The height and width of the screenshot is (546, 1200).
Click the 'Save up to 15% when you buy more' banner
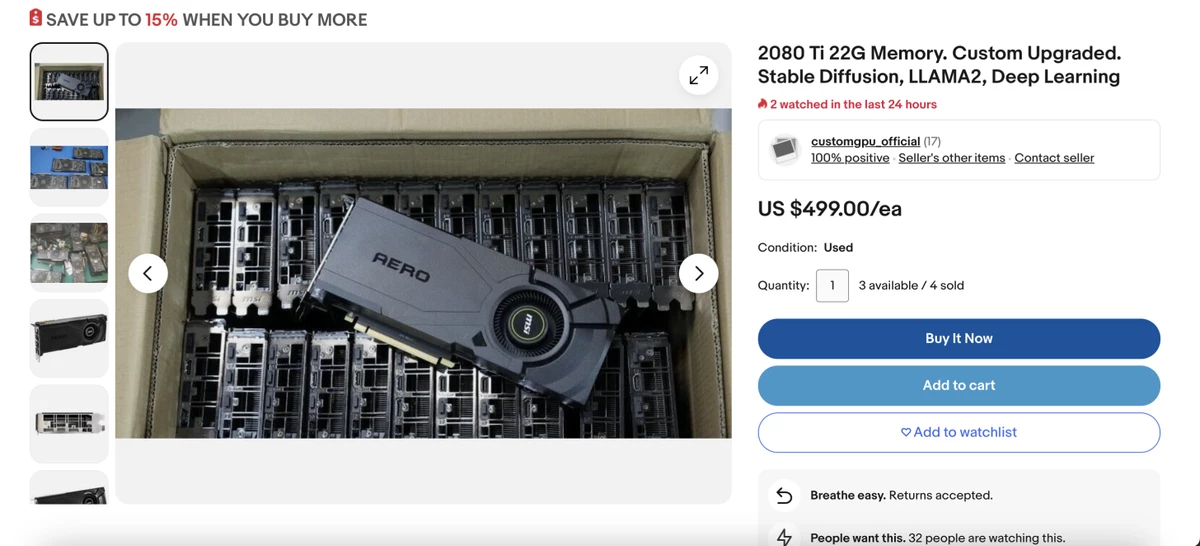point(198,19)
